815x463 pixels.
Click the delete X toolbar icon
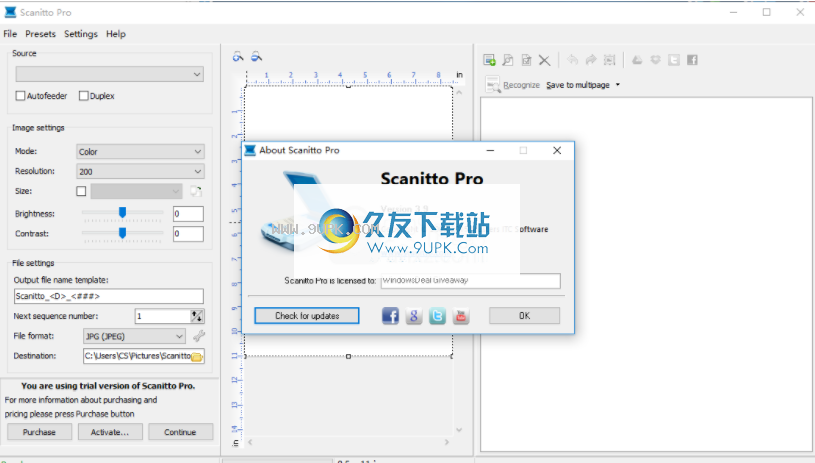tap(545, 60)
